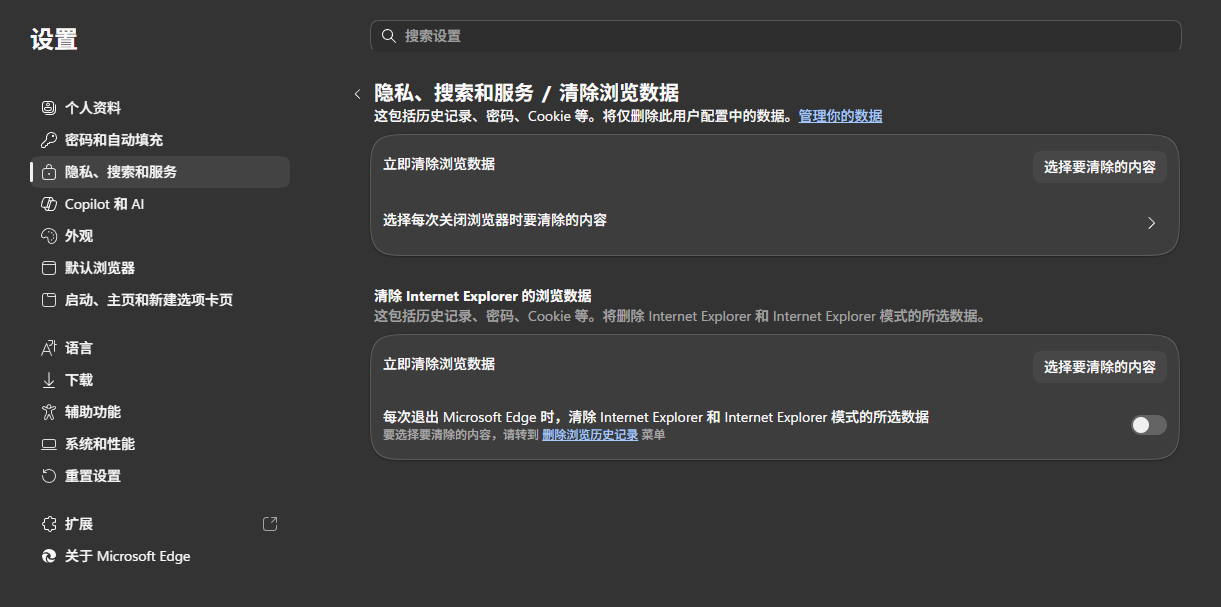This screenshot has width=1221, height=607.
Task: Click the external link icon on the 扩展 row
Action: [270, 524]
